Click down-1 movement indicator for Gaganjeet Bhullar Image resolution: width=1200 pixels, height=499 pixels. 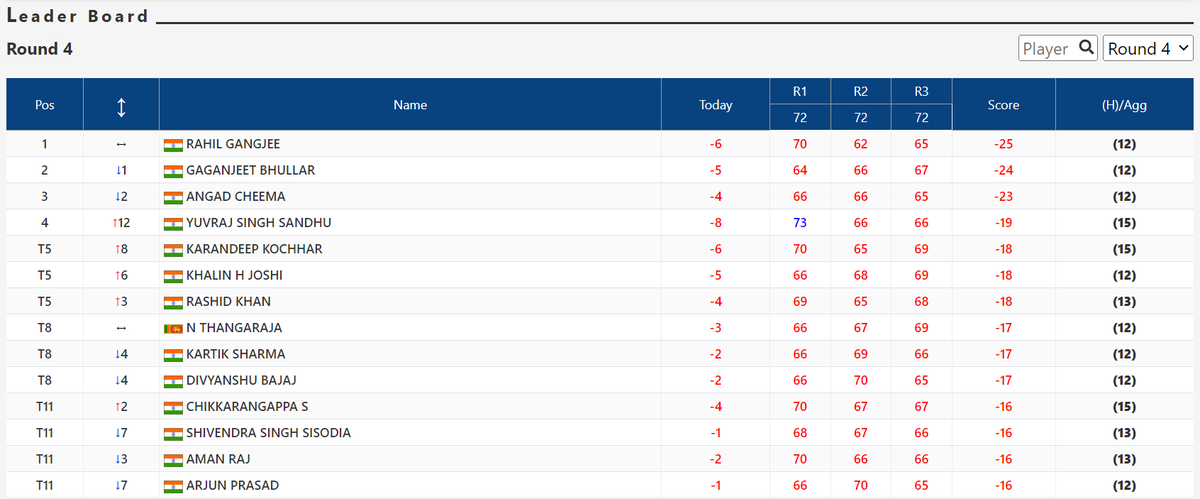[121, 171]
